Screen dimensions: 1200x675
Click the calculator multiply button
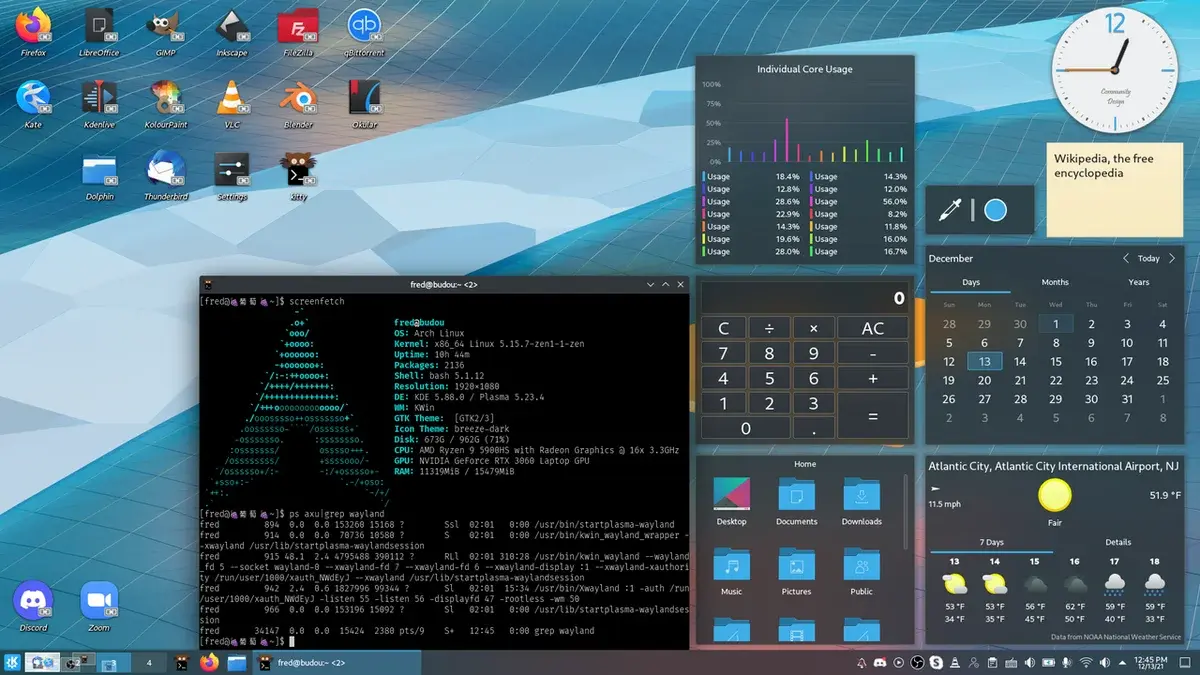813,328
